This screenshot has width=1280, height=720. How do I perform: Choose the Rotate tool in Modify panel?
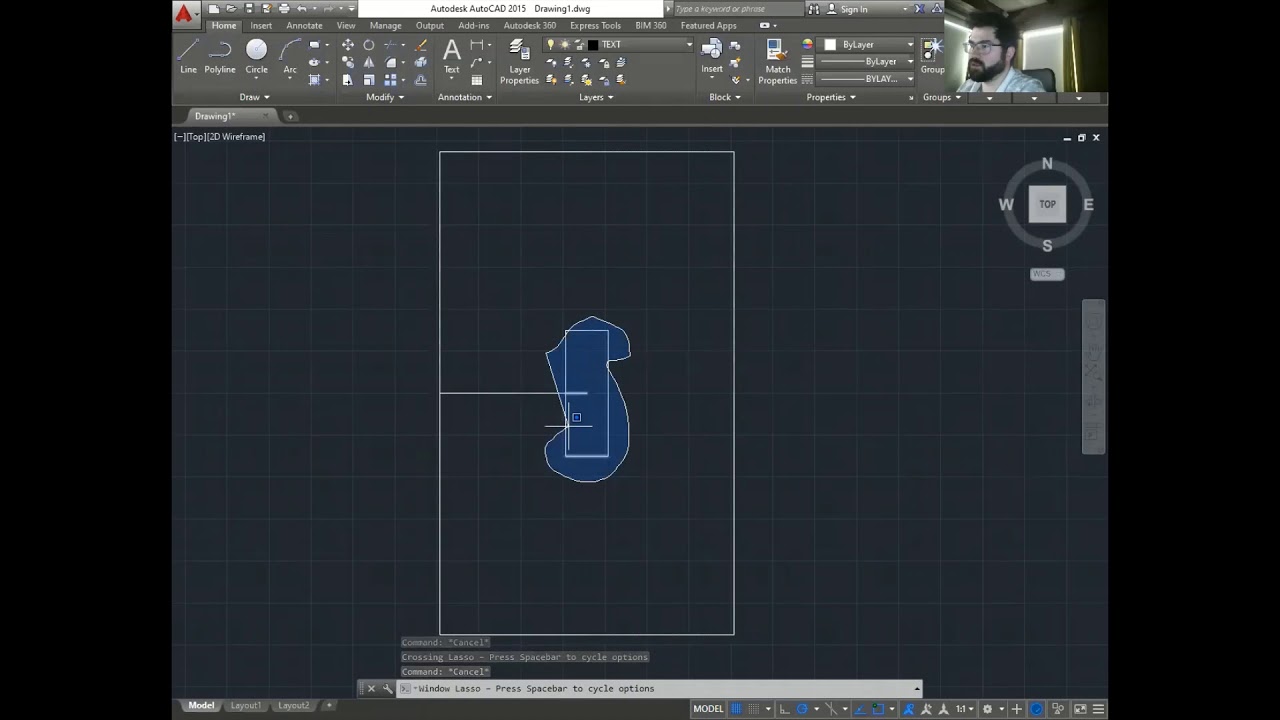tap(369, 45)
